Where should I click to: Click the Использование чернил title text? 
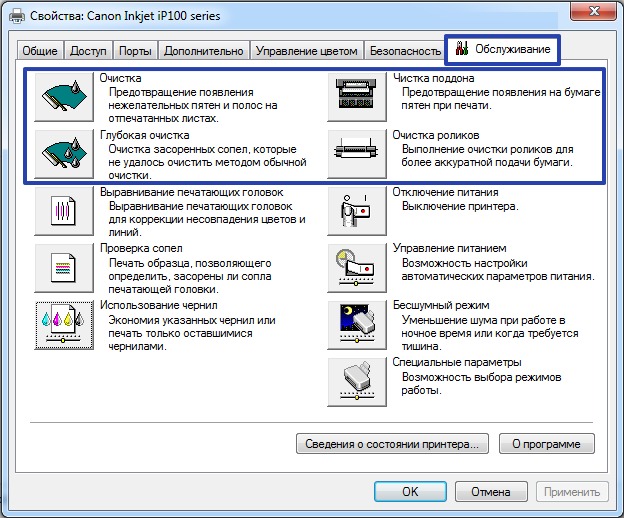(x=159, y=305)
